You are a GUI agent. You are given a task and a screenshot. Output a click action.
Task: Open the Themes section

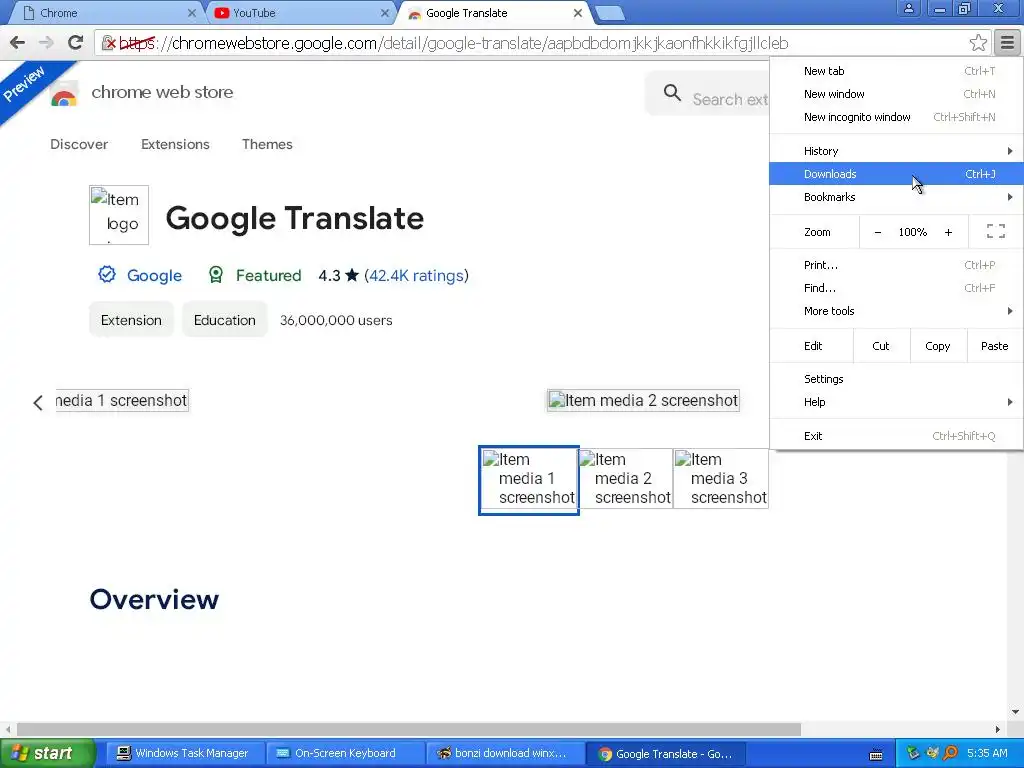(x=267, y=144)
